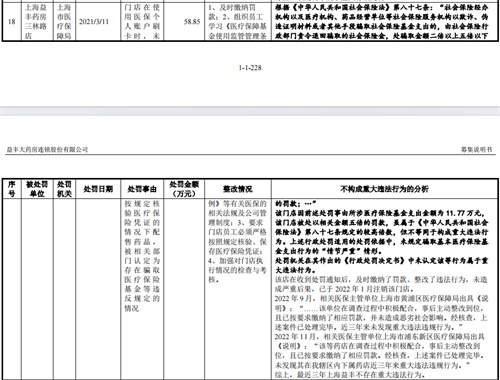Click the paragraph beginning 2022 年 9 月
Viewport: 500px width, 380px height.
[x=381, y=313]
